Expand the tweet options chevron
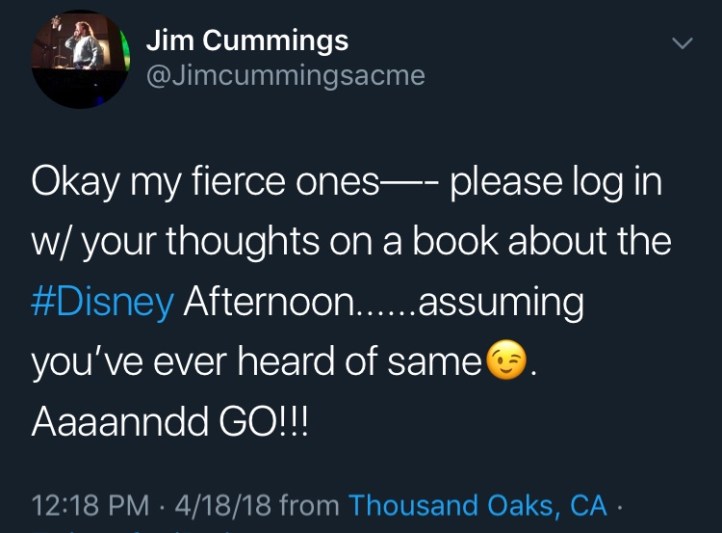Image resolution: width=722 pixels, height=533 pixels. (681, 43)
